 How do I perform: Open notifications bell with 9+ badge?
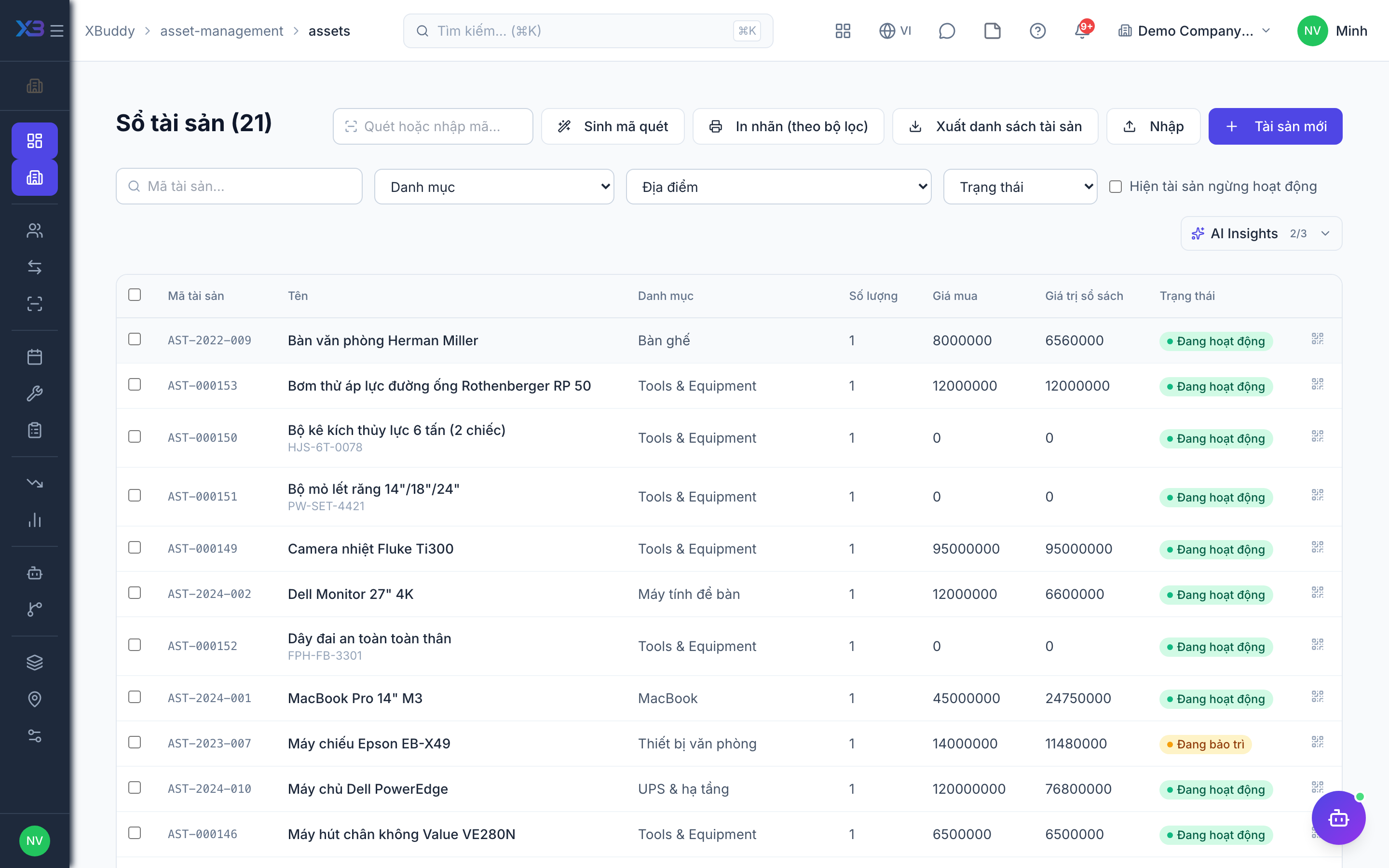(x=1083, y=30)
